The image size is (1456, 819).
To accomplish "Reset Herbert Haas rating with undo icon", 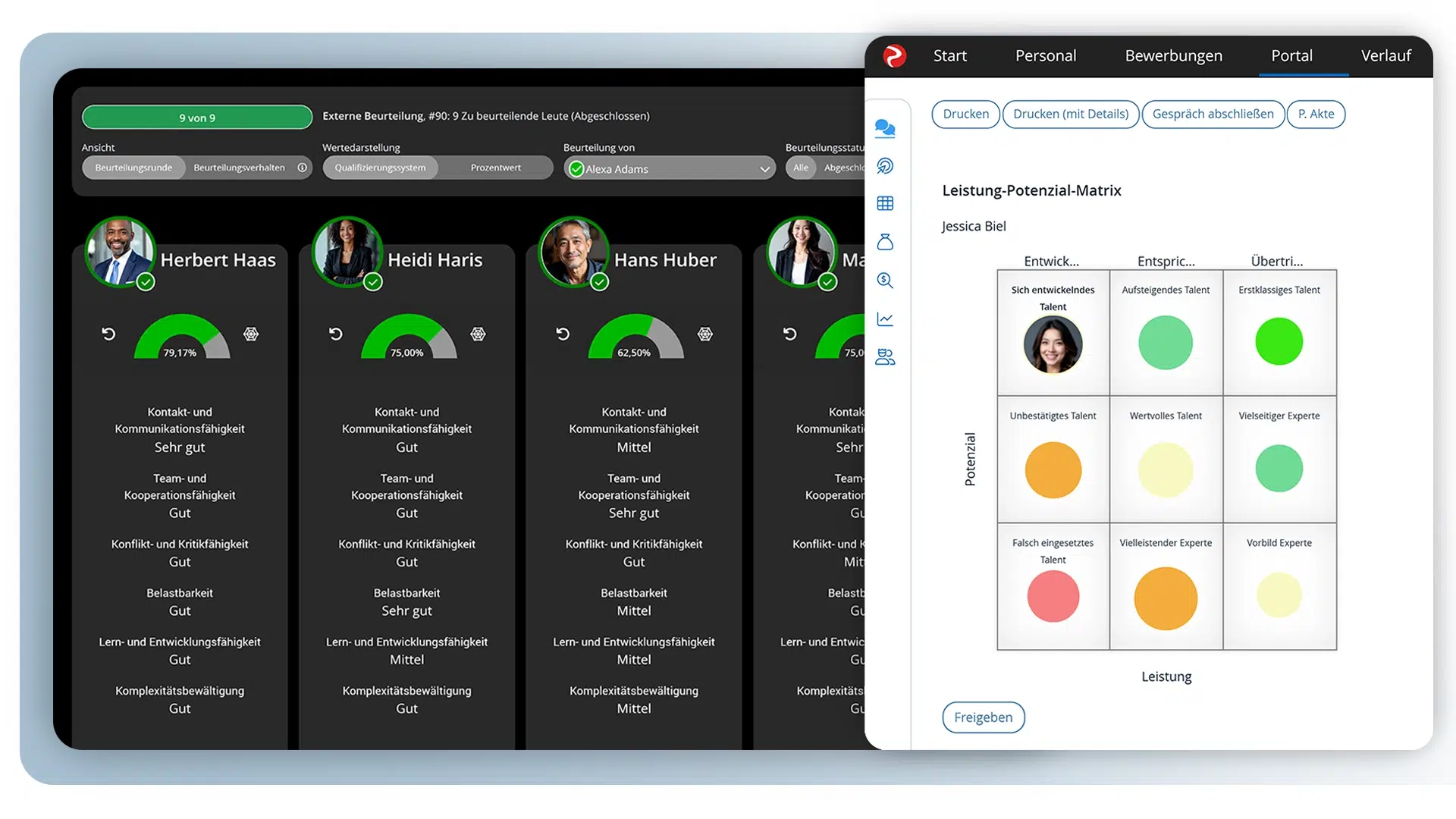I will 108,334.
